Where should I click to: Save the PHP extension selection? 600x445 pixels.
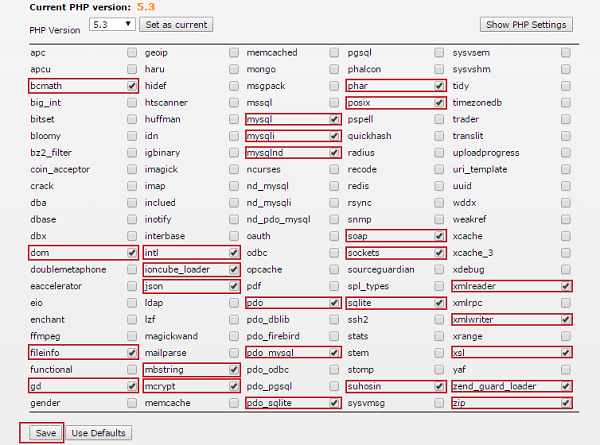pyautogui.click(x=46, y=433)
